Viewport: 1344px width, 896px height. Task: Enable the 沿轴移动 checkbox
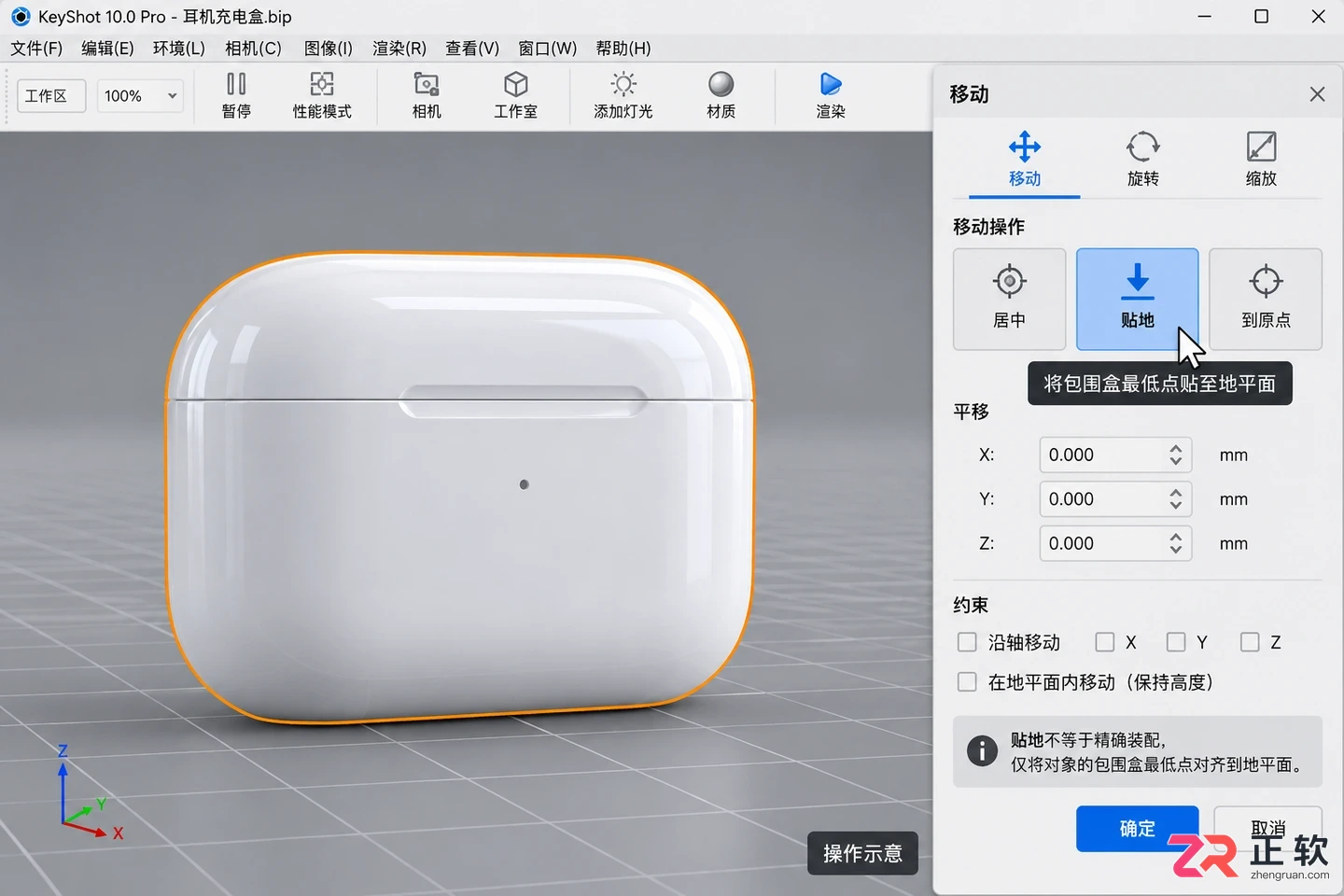967,642
